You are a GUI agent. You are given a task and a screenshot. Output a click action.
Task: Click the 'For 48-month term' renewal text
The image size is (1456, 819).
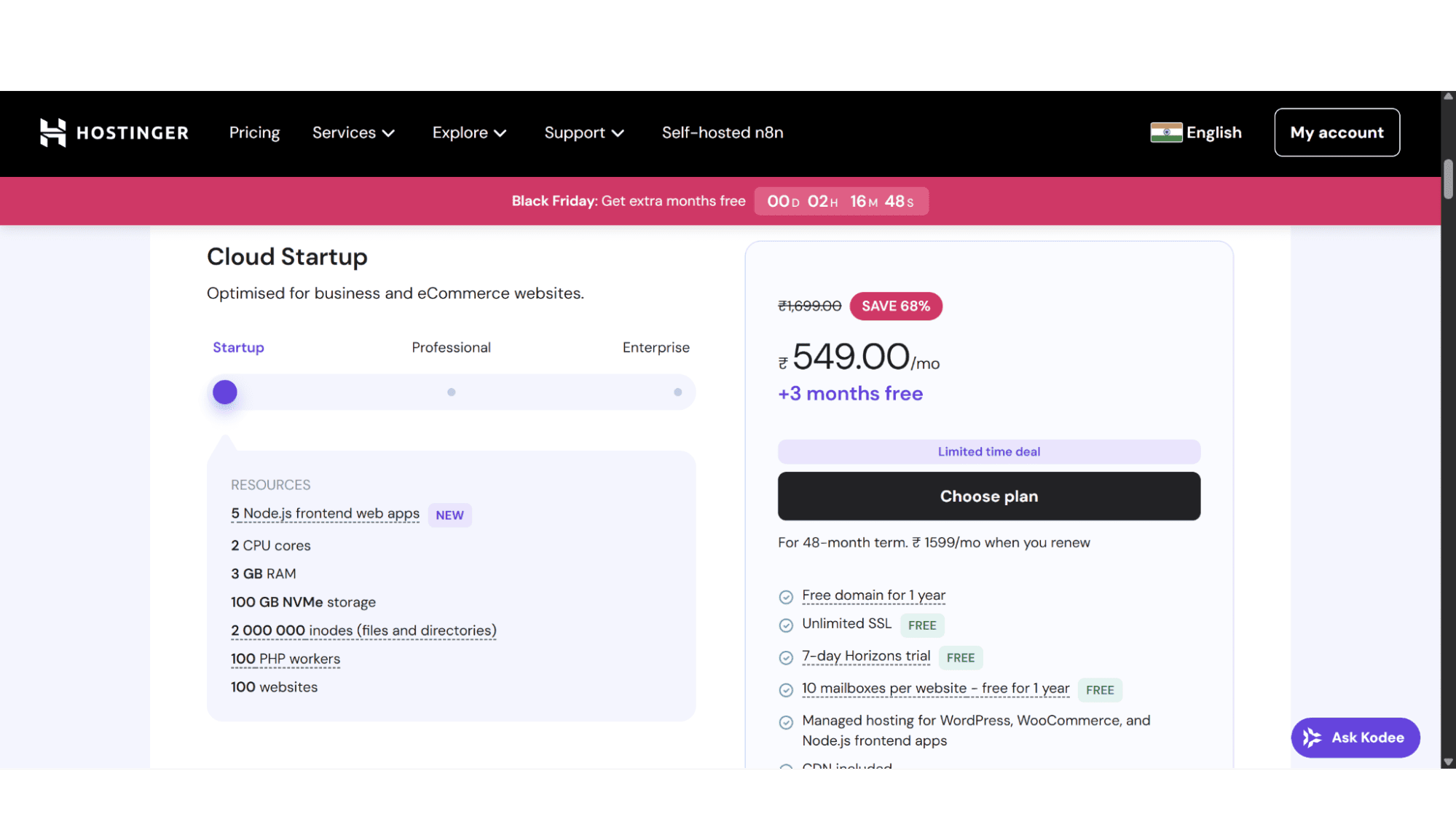934,542
